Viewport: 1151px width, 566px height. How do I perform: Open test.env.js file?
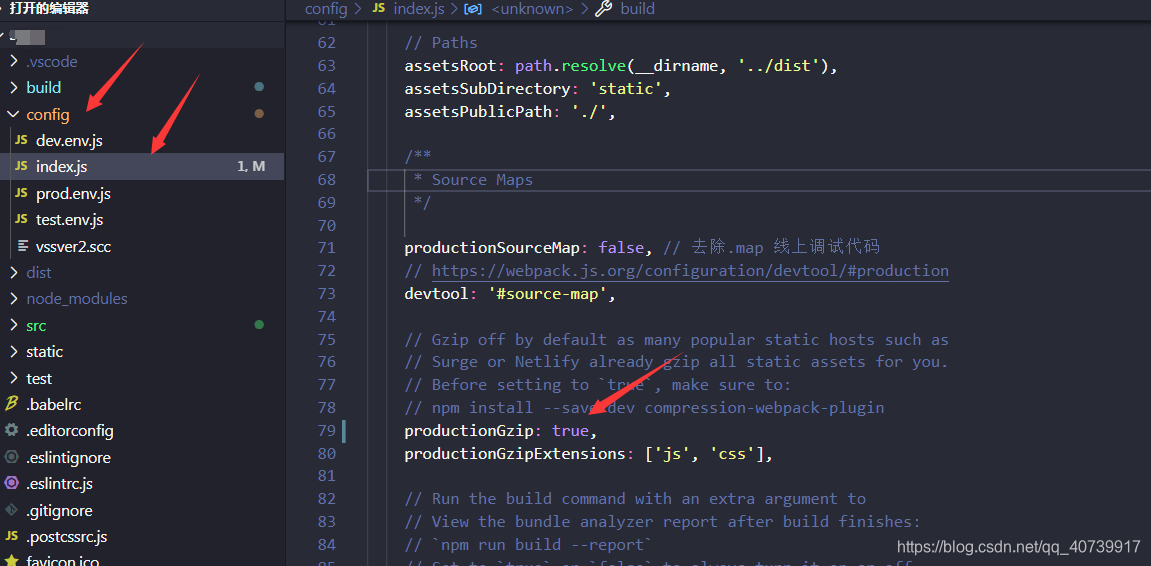tap(70, 219)
